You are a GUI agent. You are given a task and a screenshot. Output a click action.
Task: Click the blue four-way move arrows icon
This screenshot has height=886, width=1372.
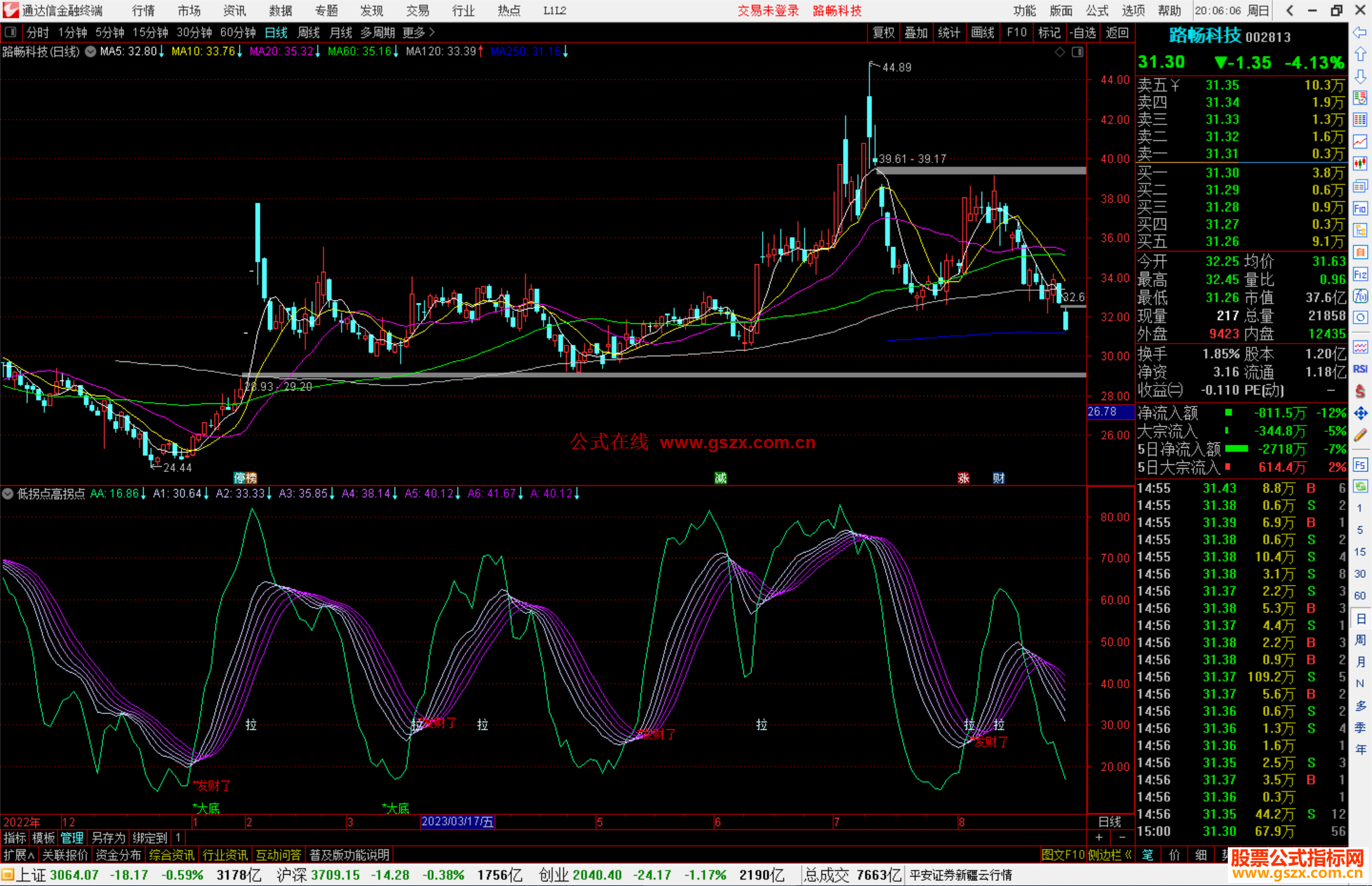pos(1360,413)
